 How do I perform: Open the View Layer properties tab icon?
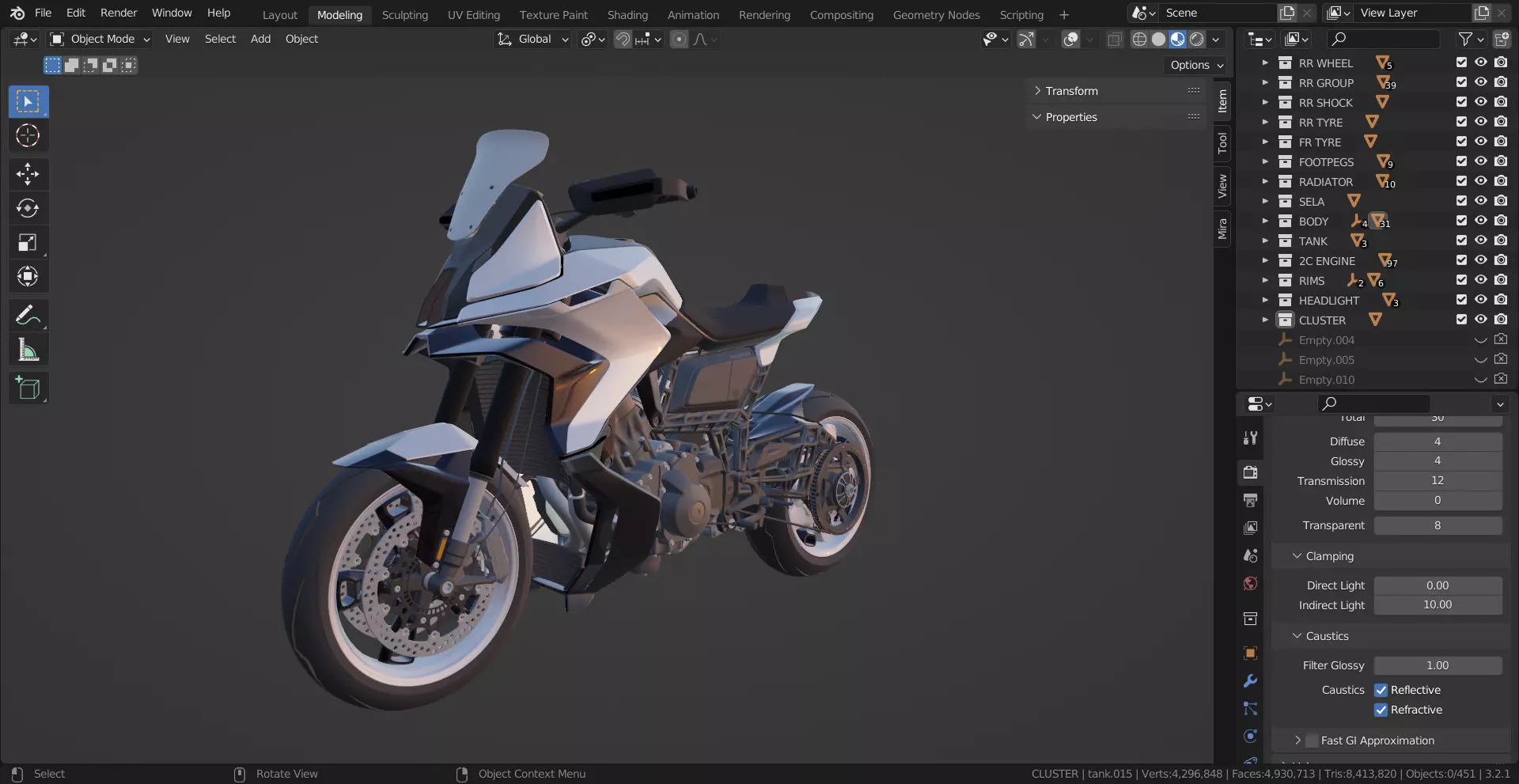pos(1250,528)
